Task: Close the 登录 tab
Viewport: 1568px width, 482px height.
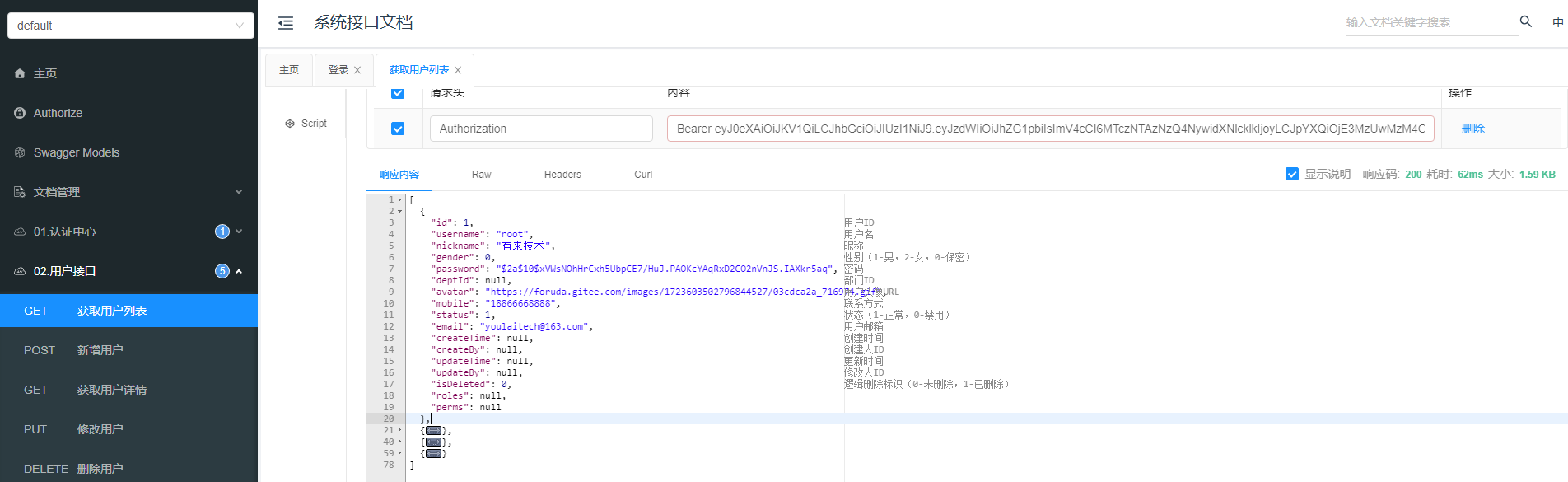Action: coord(357,70)
